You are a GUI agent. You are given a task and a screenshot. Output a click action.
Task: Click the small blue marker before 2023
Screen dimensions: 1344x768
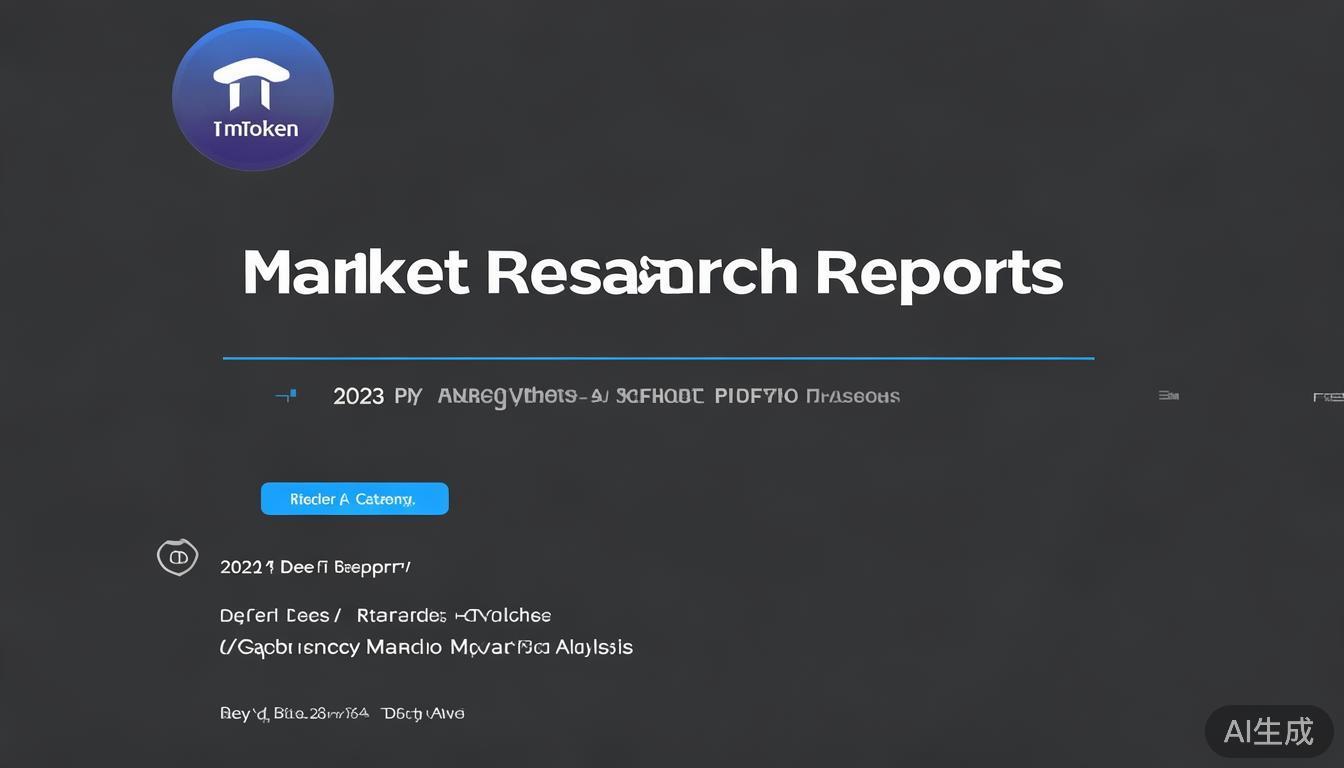coord(285,396)
